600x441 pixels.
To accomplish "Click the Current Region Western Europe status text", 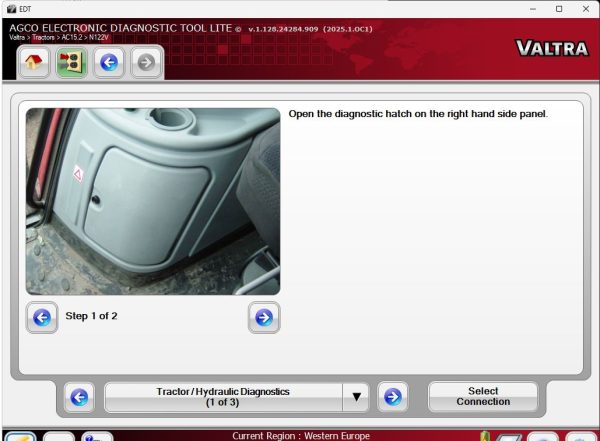I will [301, 436].
